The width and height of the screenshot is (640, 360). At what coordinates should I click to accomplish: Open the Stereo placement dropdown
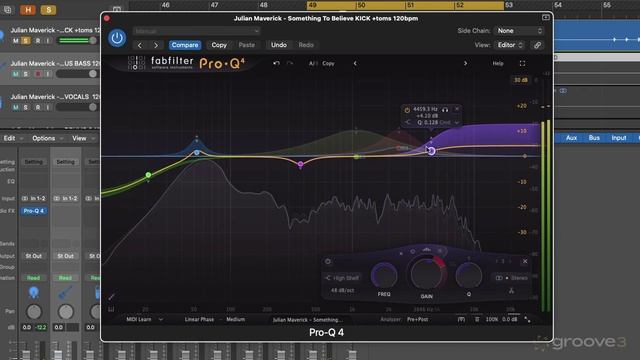511,278
